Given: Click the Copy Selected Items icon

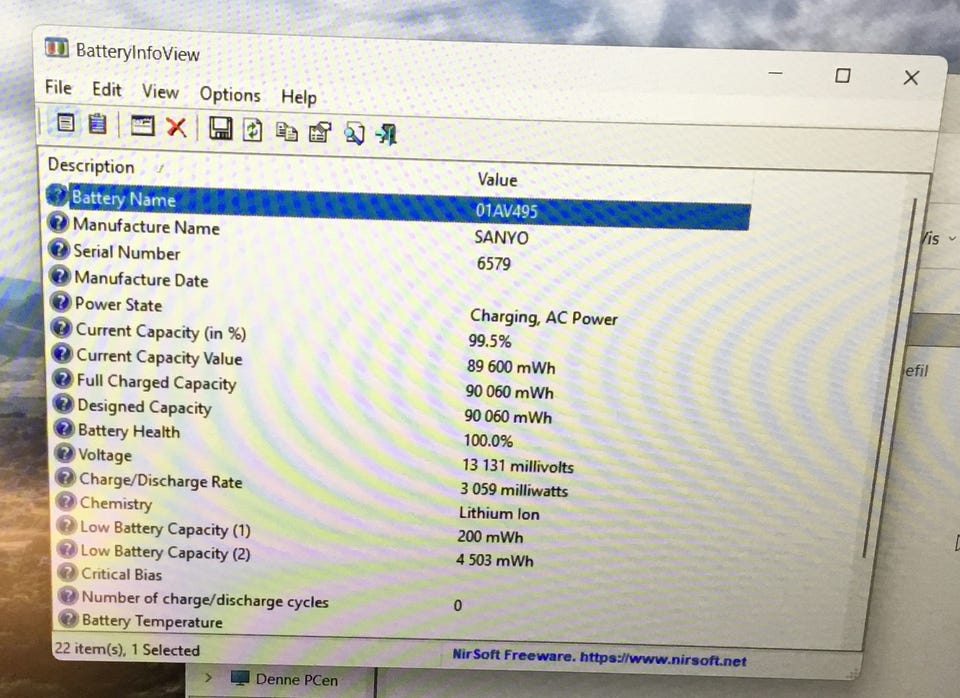Looking at the screenshot, I should pos(287,131).
